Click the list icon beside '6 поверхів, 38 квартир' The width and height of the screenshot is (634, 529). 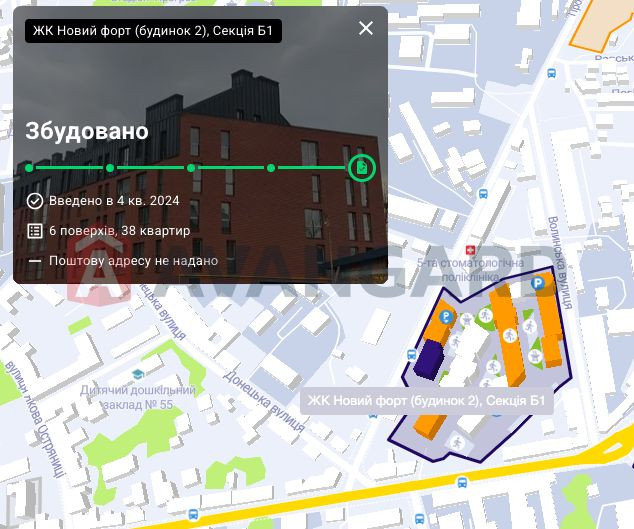pyautogui.click(x=35, y=231)
